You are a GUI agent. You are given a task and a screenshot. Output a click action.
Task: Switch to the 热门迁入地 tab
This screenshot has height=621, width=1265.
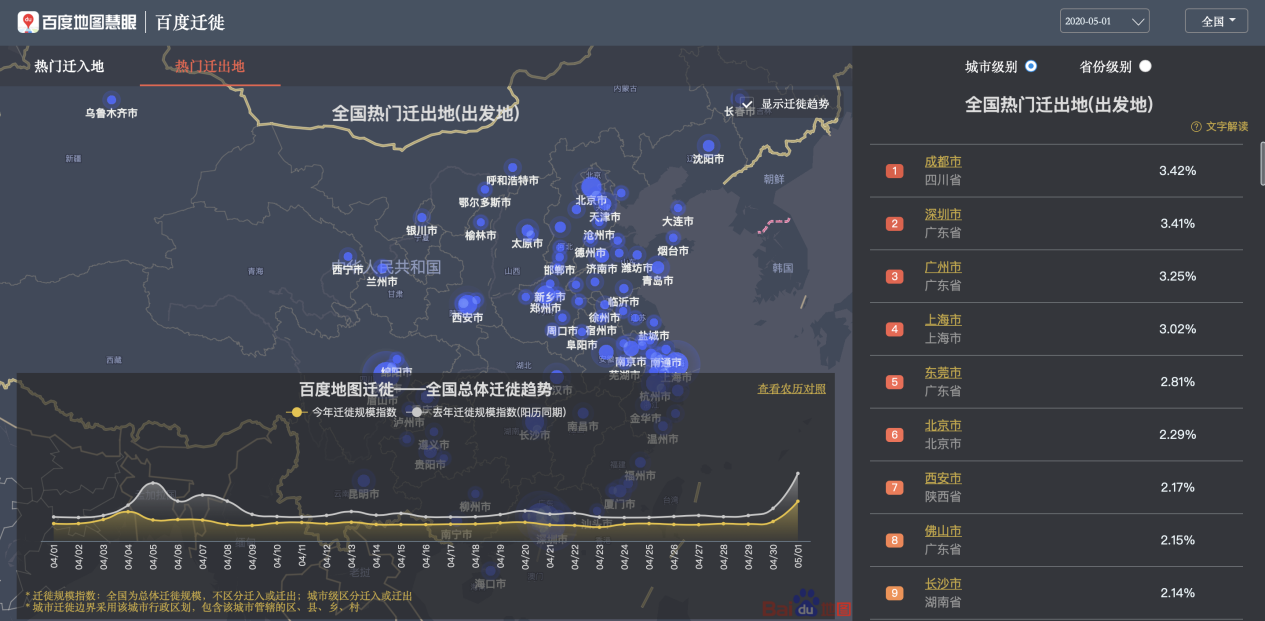click(69, 66)
